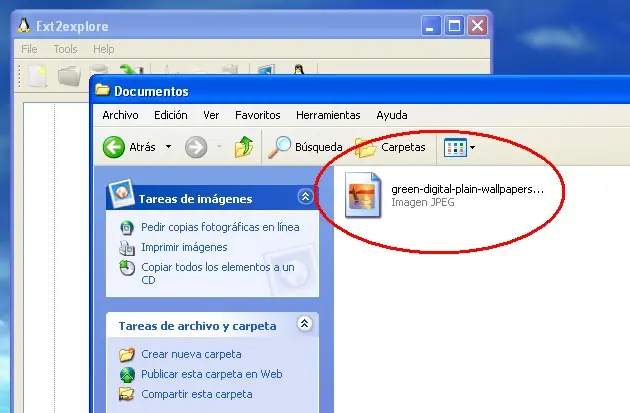Click Compartir esta carpeta link
Screen dimensions: 630x413
197,395
